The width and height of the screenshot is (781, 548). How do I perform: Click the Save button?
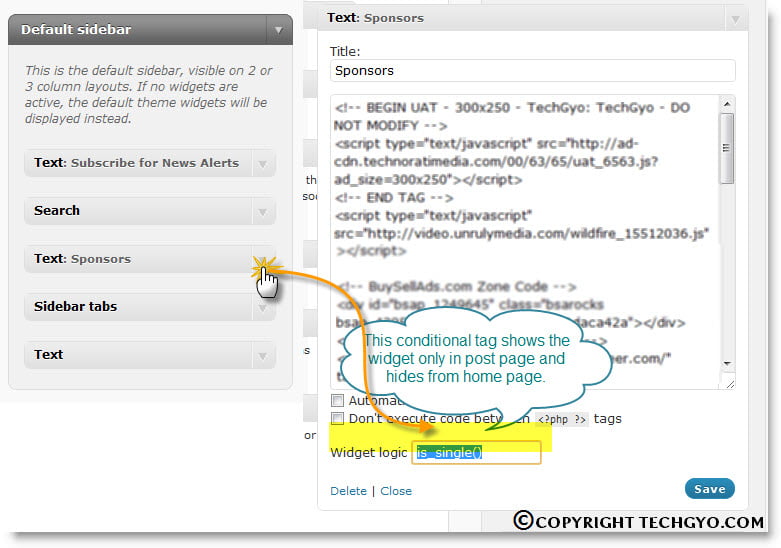710,489
